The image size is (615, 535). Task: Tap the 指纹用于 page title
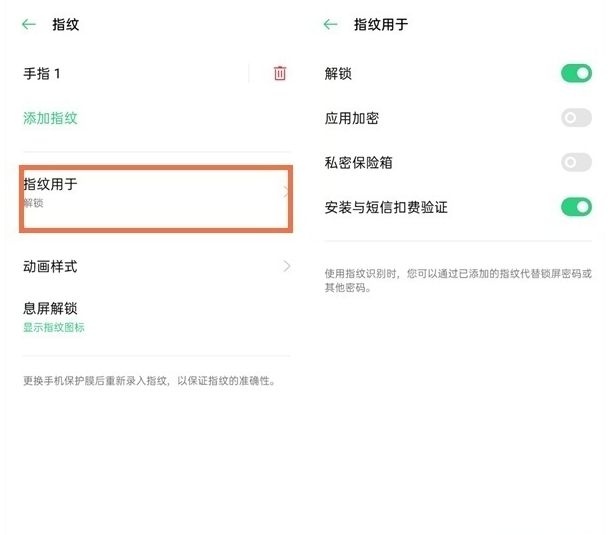tap(381, 25)
